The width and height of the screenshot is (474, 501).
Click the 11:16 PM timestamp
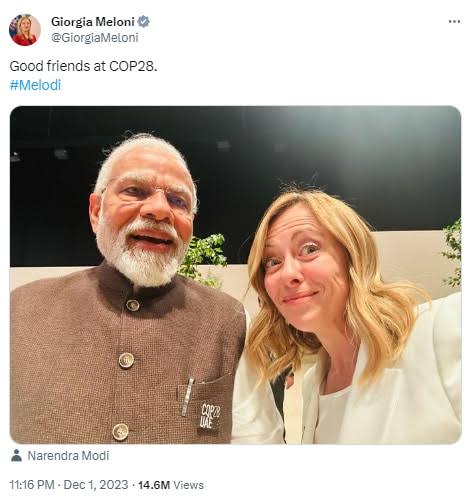(32, 485)
